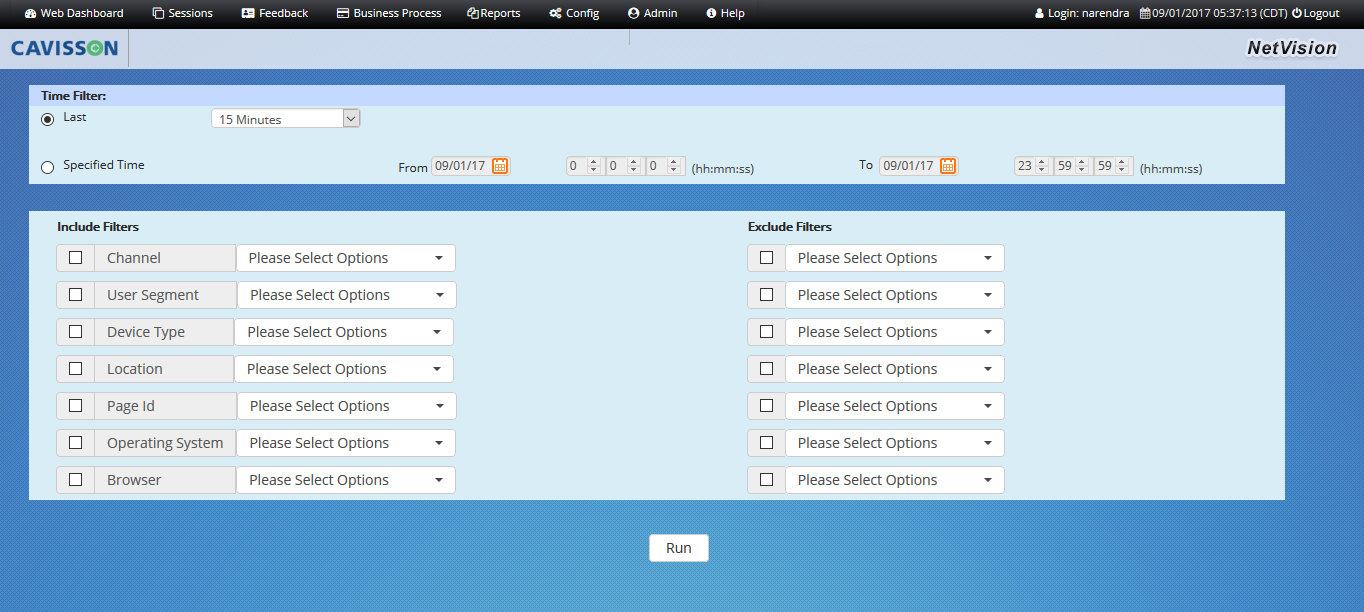Open the Feedback menu

point(275,13)
